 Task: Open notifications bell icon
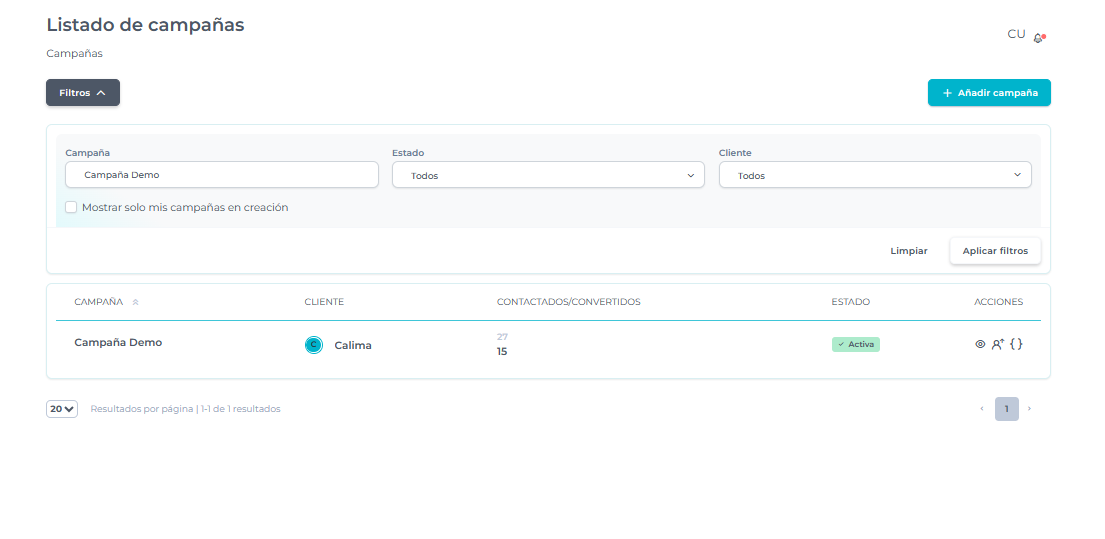(x=1039, y=37)
